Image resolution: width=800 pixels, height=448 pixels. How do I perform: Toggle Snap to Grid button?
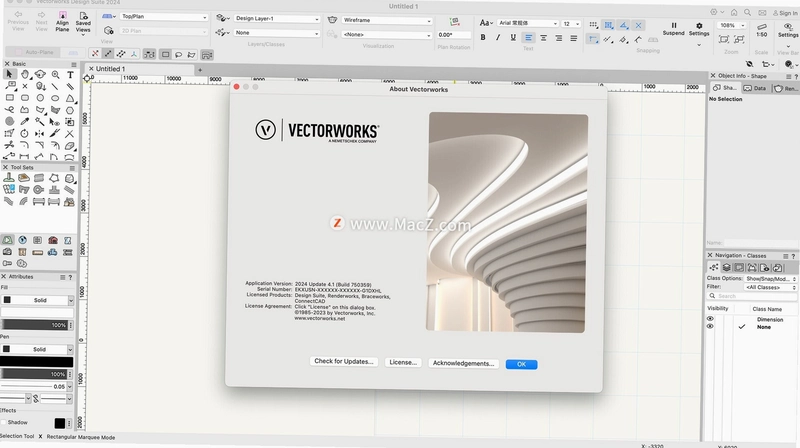[x=593, y=24]
